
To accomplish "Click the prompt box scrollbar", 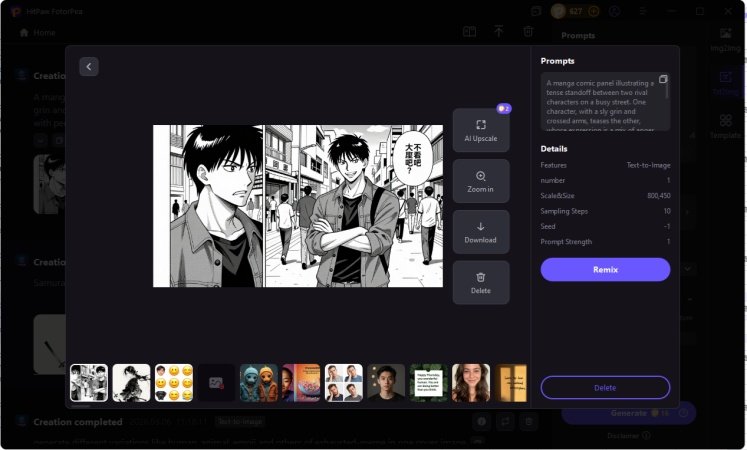I will 667,89.
